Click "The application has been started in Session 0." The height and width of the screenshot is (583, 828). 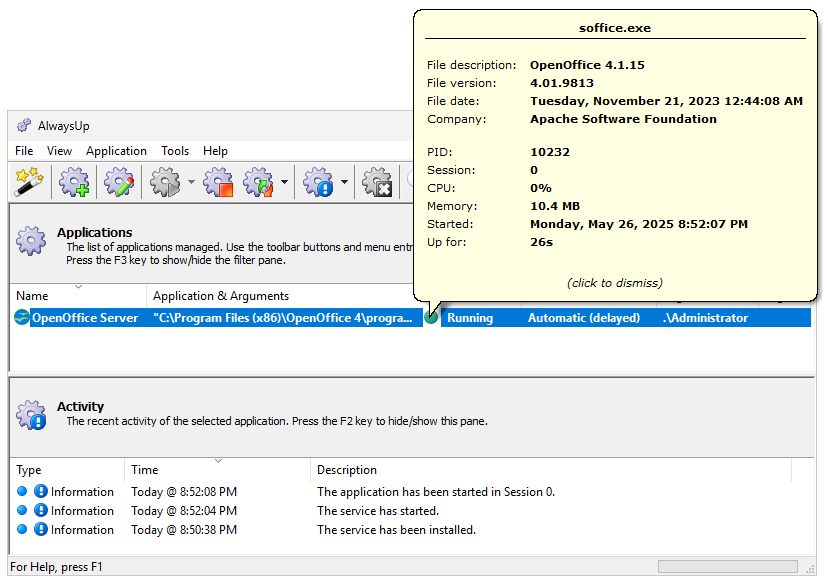coord(436,492)
